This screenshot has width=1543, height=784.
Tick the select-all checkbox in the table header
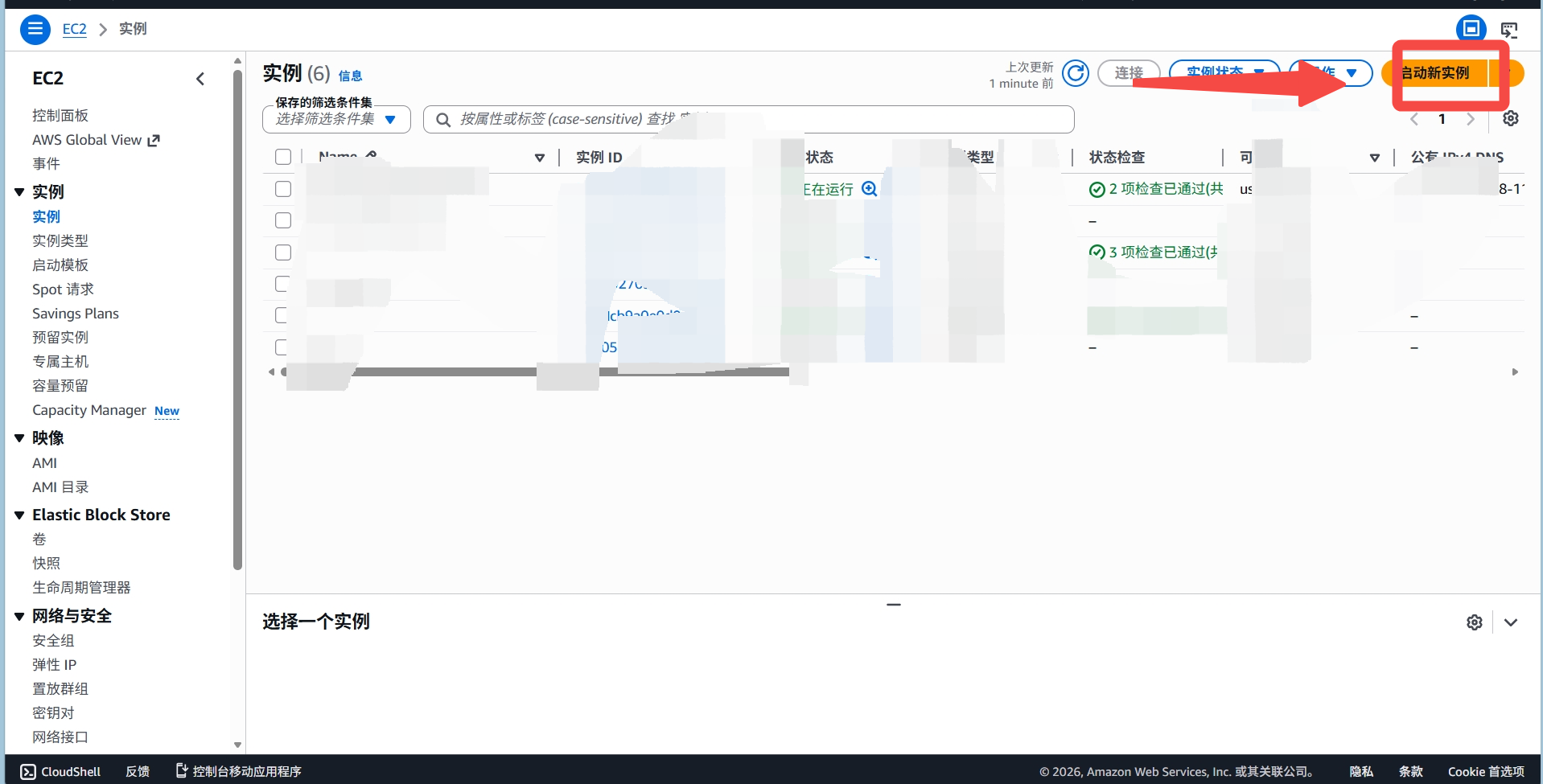[283, 157]
